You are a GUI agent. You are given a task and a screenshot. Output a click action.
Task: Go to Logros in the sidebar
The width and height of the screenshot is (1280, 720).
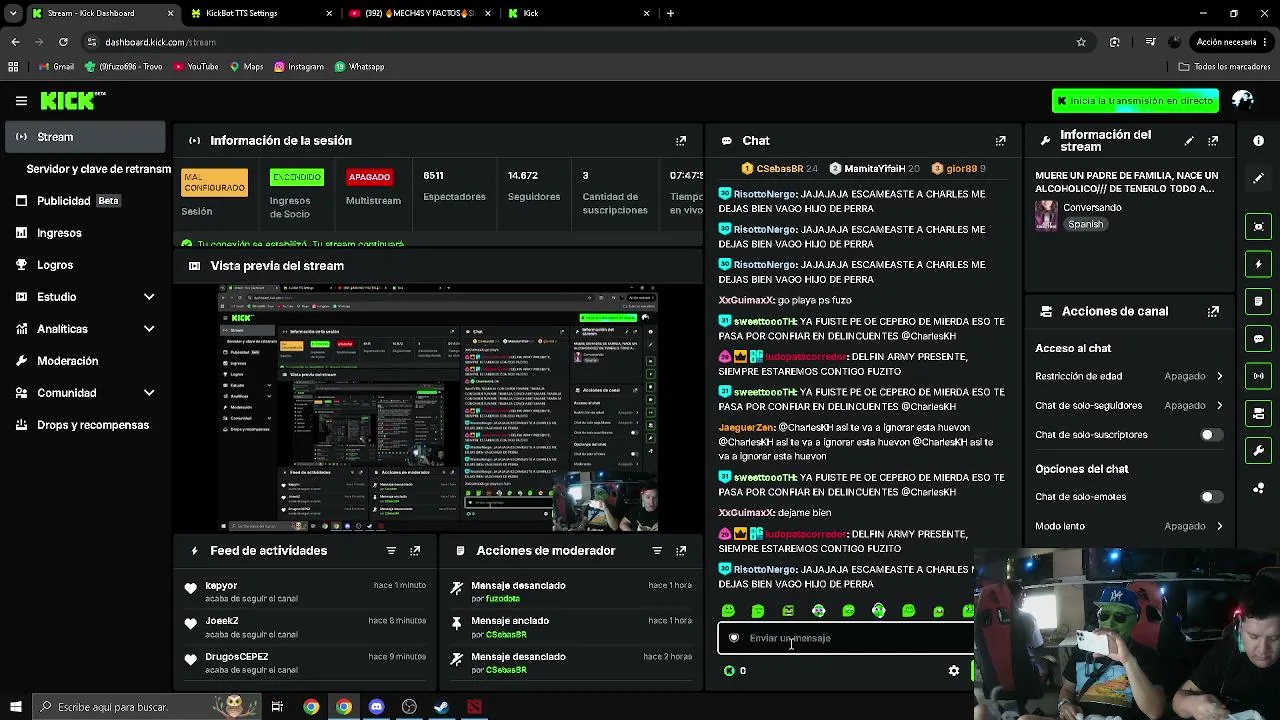click(x=85, y=265)
